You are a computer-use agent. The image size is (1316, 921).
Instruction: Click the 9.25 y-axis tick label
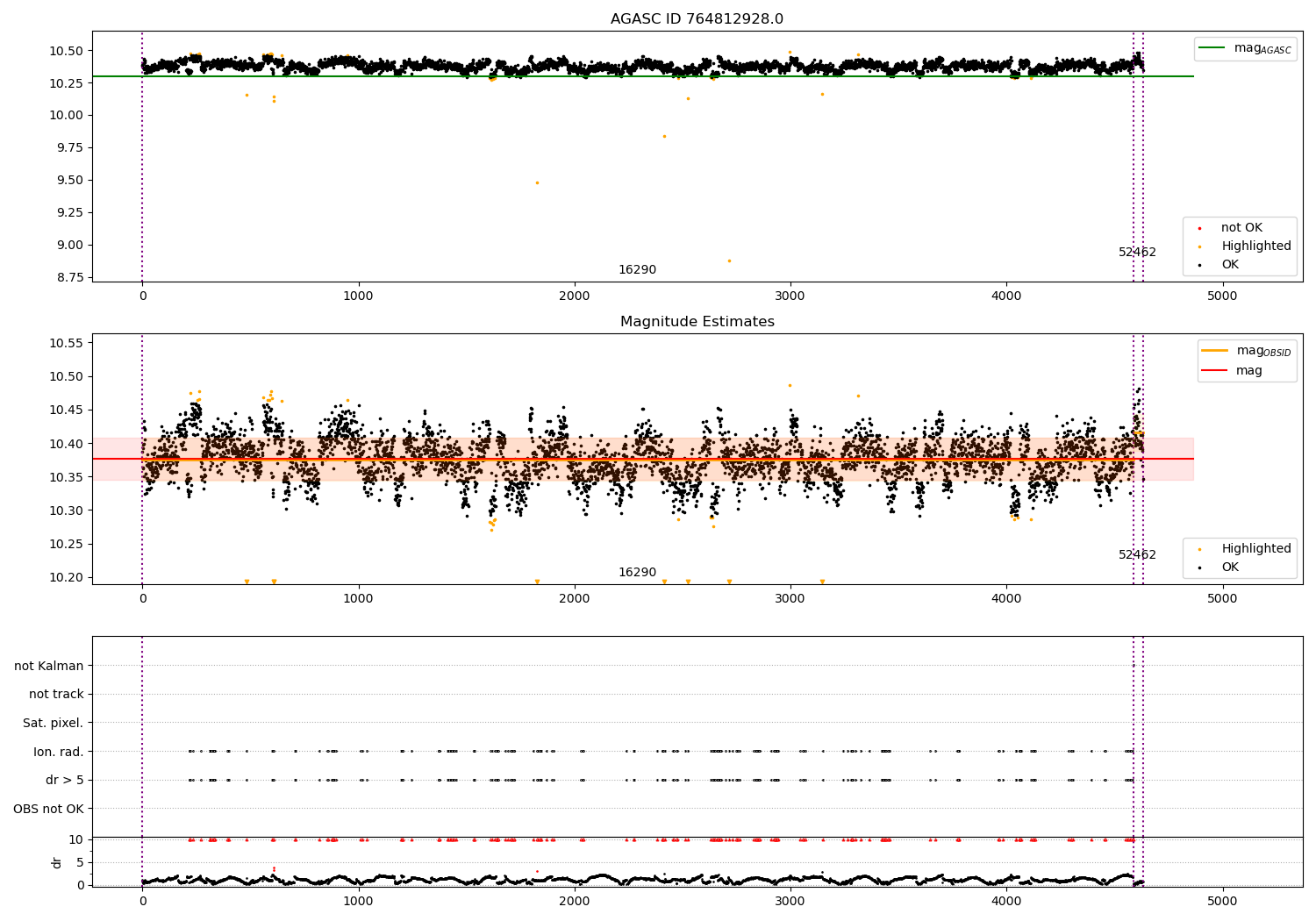point(69,212)
